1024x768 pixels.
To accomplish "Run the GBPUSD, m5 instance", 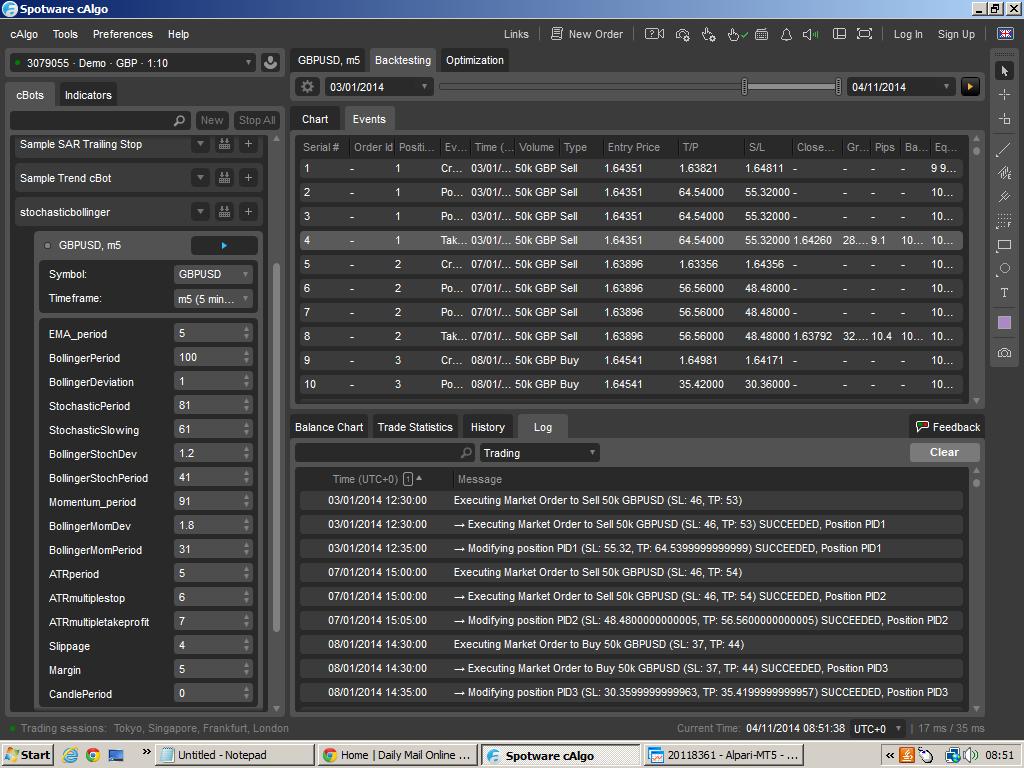I will click(x=224, y=246).
